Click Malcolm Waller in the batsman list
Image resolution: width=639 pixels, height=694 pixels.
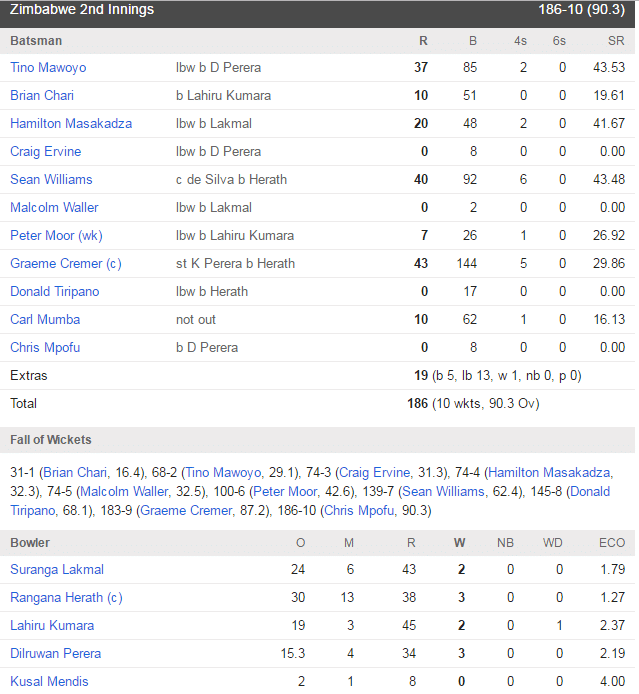54,207
